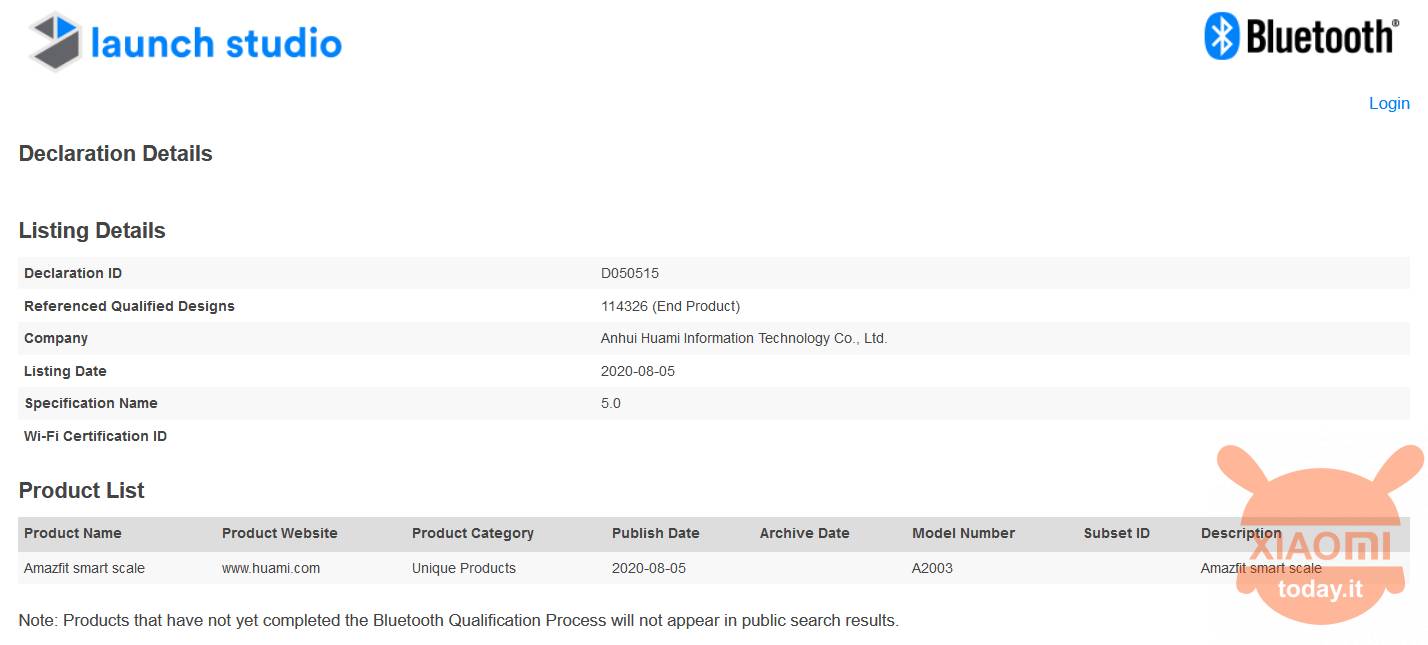Select the Listing Details heading
This screenshot has height=645, width=1428.
tap(92, 231)
